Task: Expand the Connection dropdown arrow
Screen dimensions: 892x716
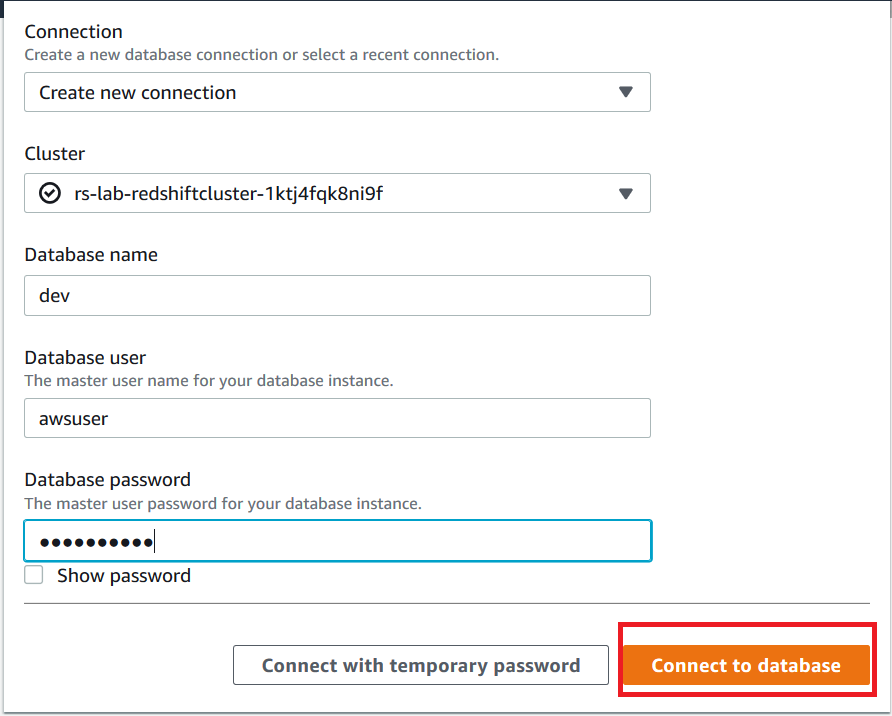Action: 626,92
